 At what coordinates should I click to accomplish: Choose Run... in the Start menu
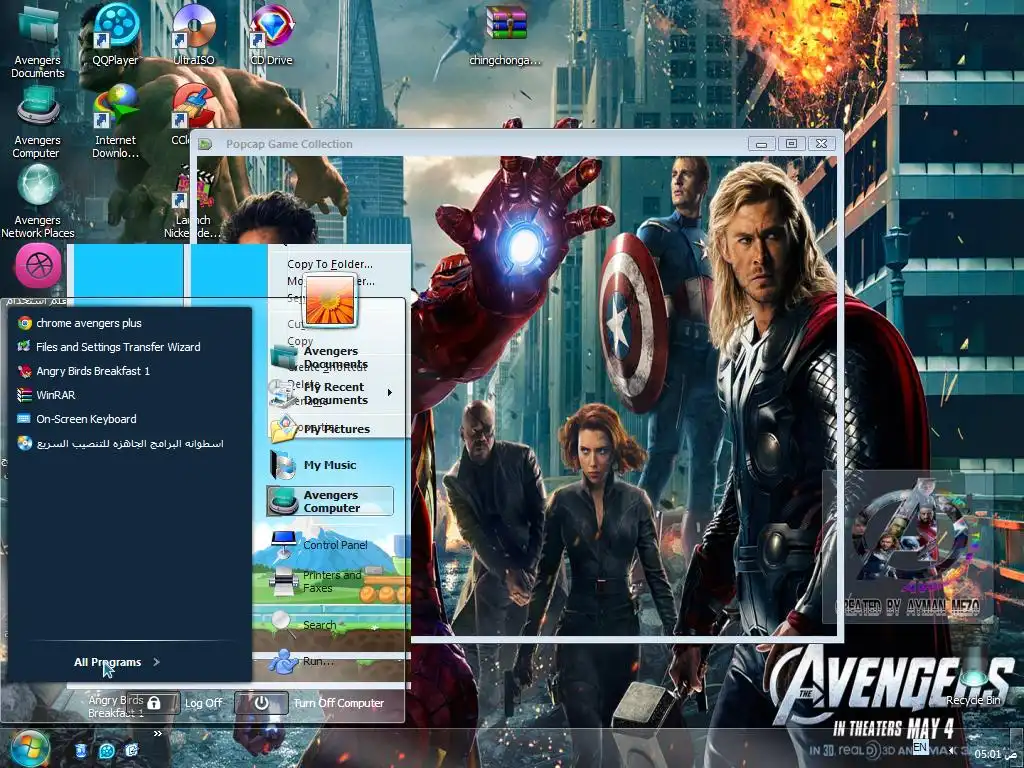click(331, 661)
